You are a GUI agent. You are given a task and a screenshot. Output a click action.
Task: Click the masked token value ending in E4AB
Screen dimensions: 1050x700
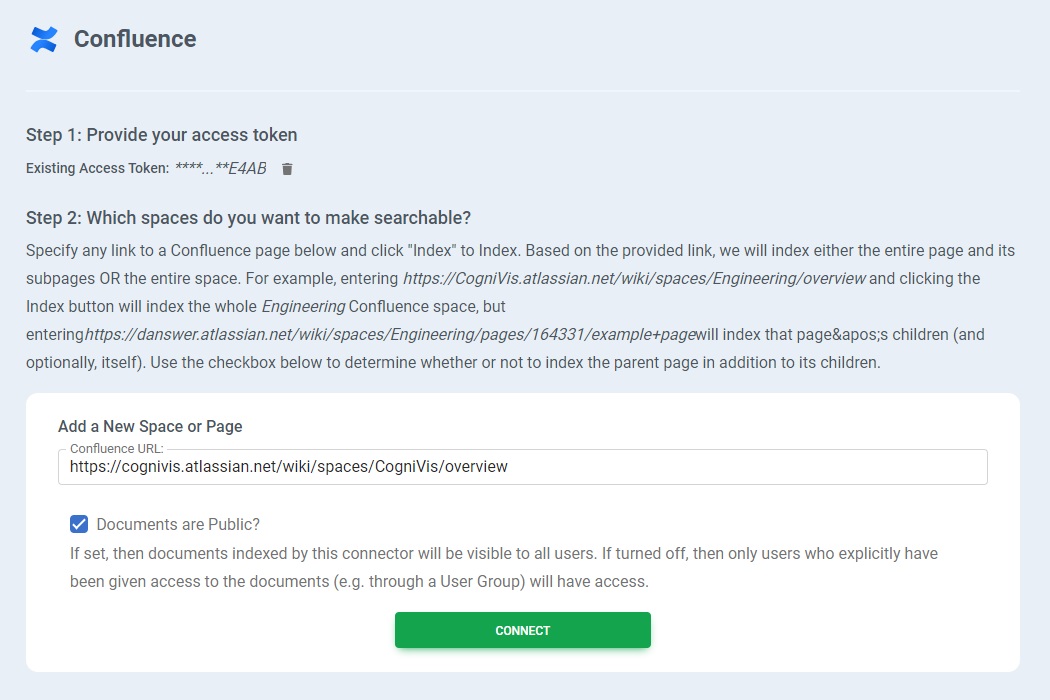220,169
